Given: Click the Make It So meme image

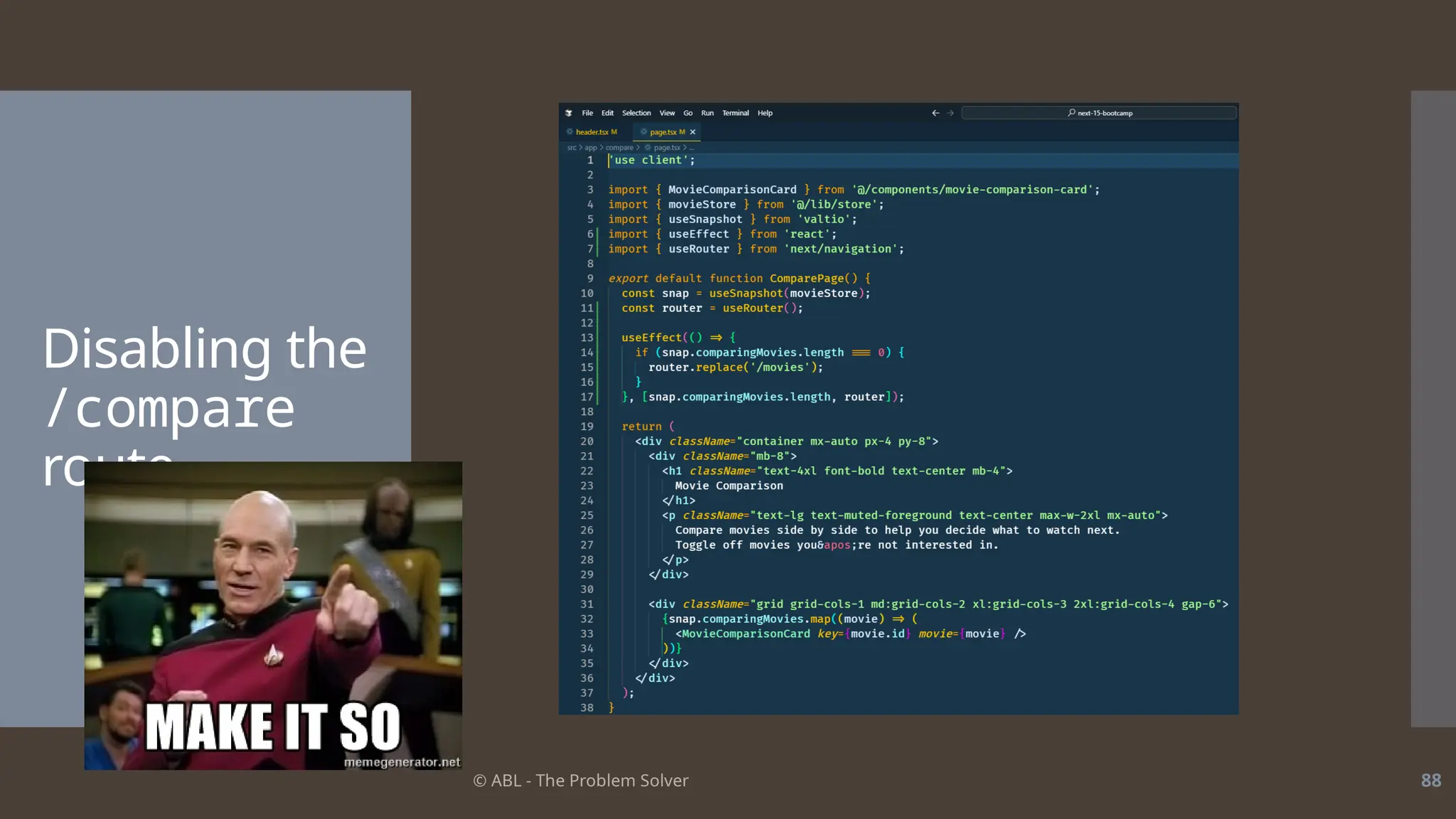Looking at the screenshot, I should [273, 616].
